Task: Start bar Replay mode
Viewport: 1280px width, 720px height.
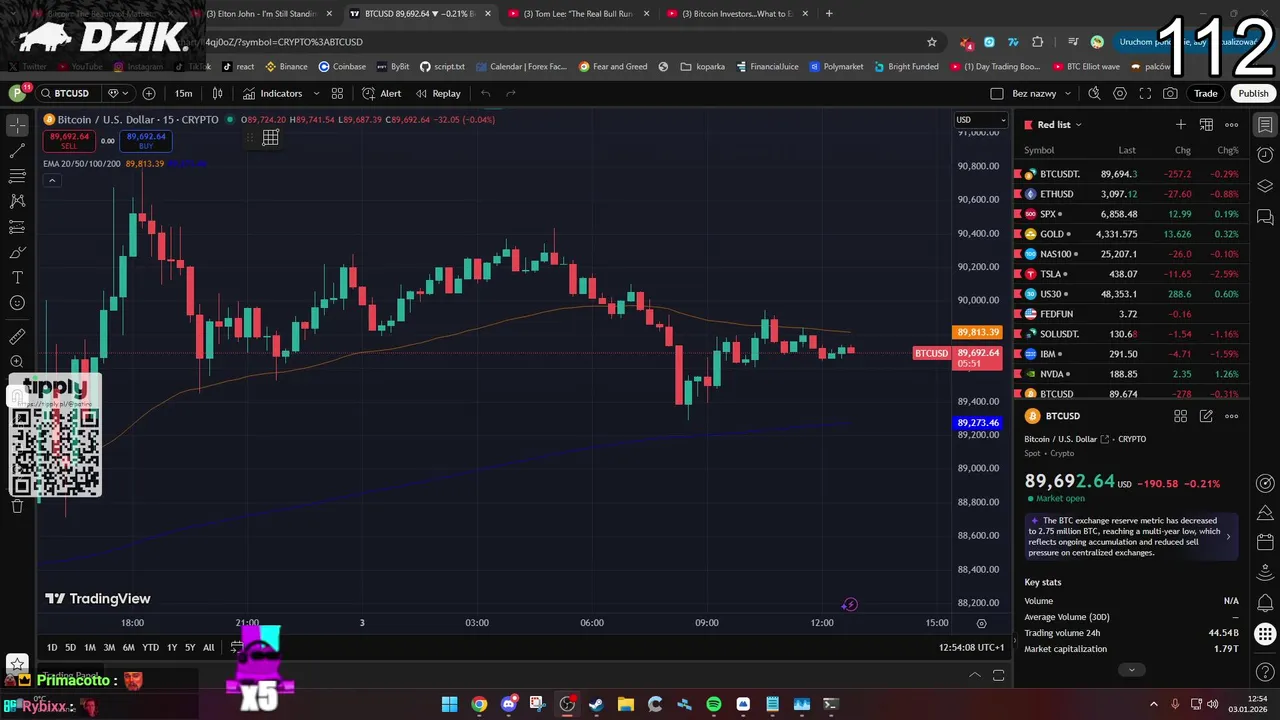Action: coord(438,93)
